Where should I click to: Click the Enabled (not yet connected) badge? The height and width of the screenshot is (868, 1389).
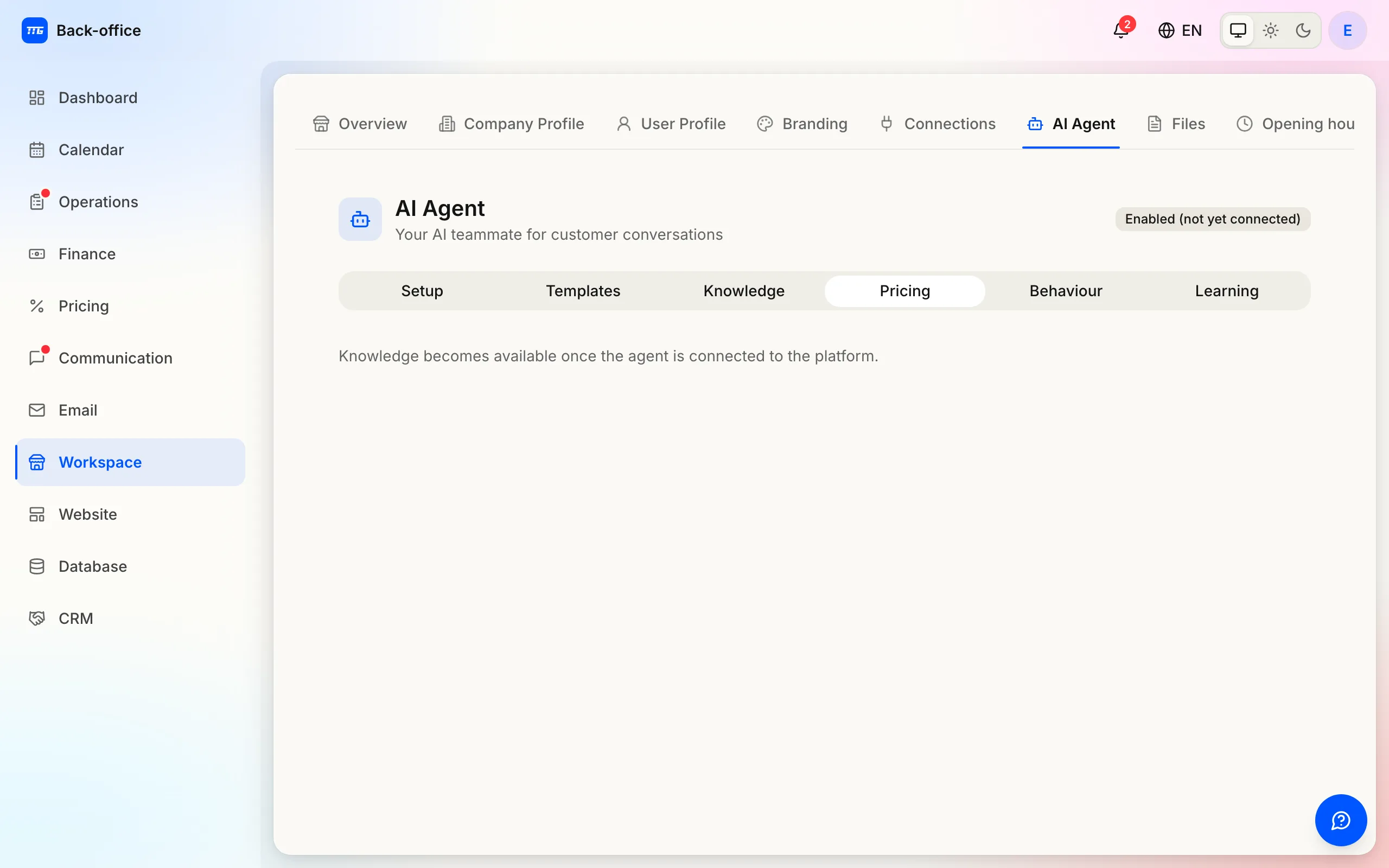(1212, 219)
